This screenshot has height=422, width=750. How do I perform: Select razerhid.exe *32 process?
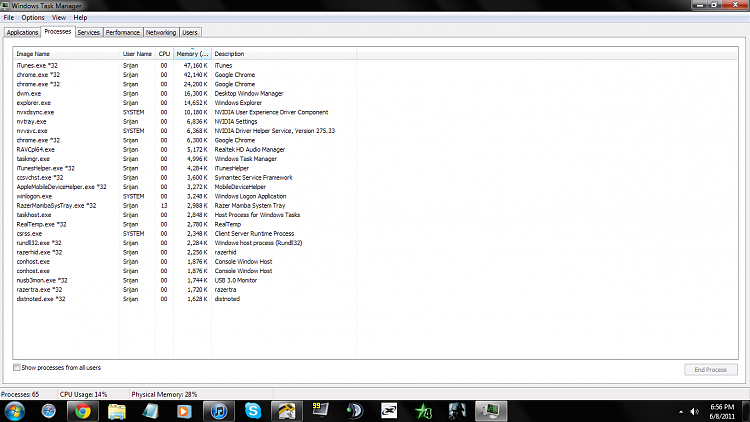(185, 252)
